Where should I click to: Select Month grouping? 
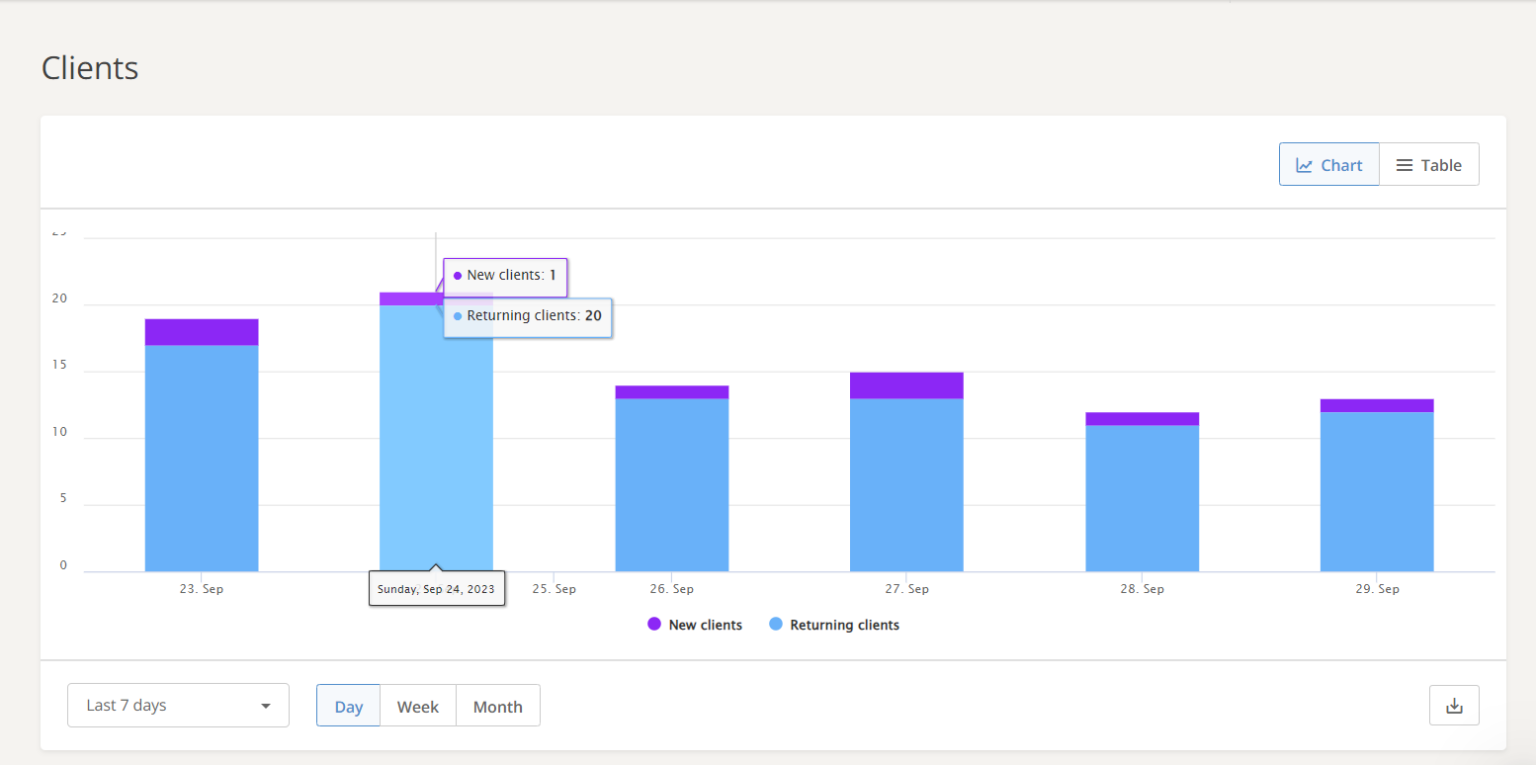pyautogui.click(x=498, y=706)
